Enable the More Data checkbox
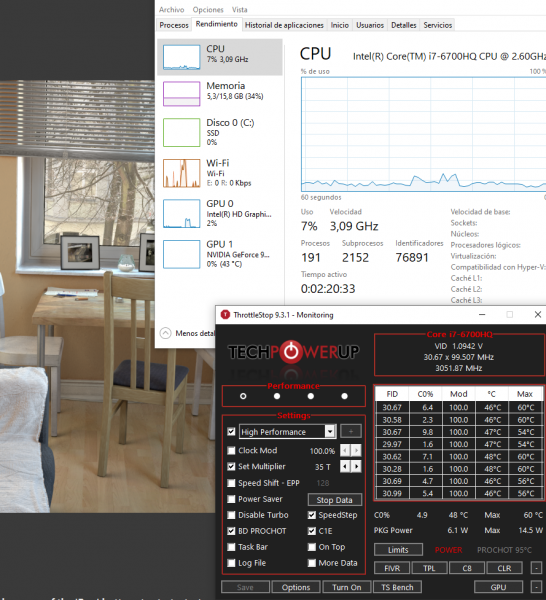Image resolution: width=546 pixels, height=600 pixels. pyautogui.click(x=312, y=563)
